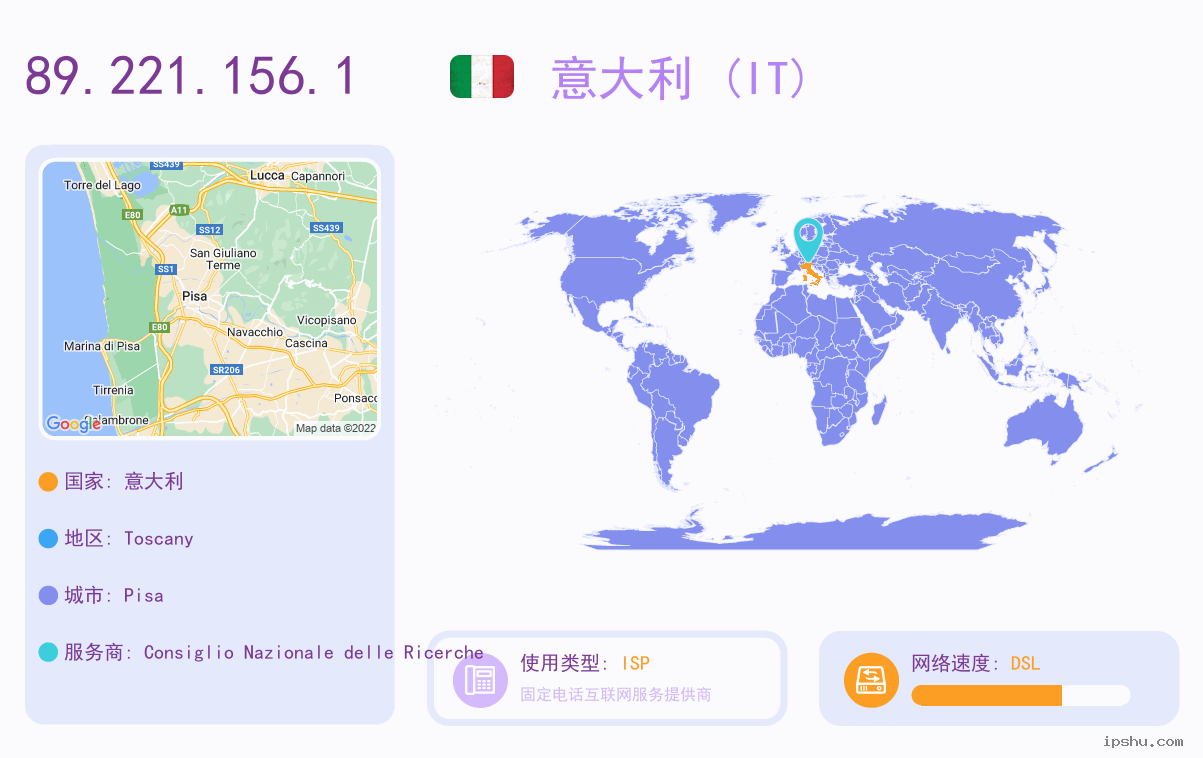The width and height of the screenshot is (1203, 758).
Task: Click Cascina label on the map
Action: [306, 343]
